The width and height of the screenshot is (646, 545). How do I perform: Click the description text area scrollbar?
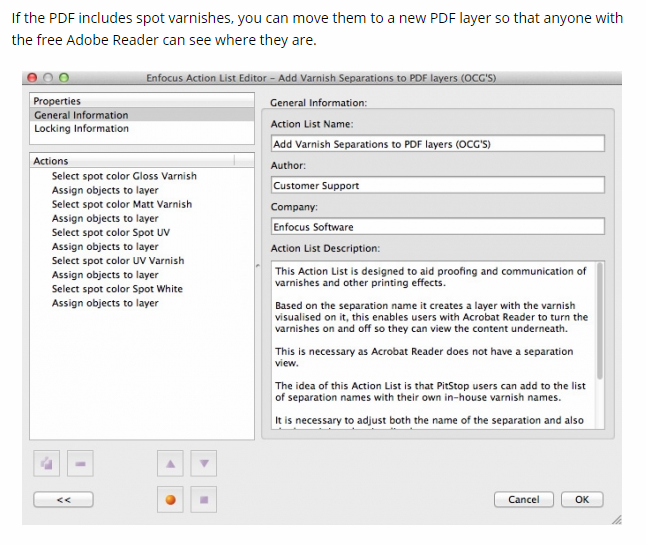[600, 321]
